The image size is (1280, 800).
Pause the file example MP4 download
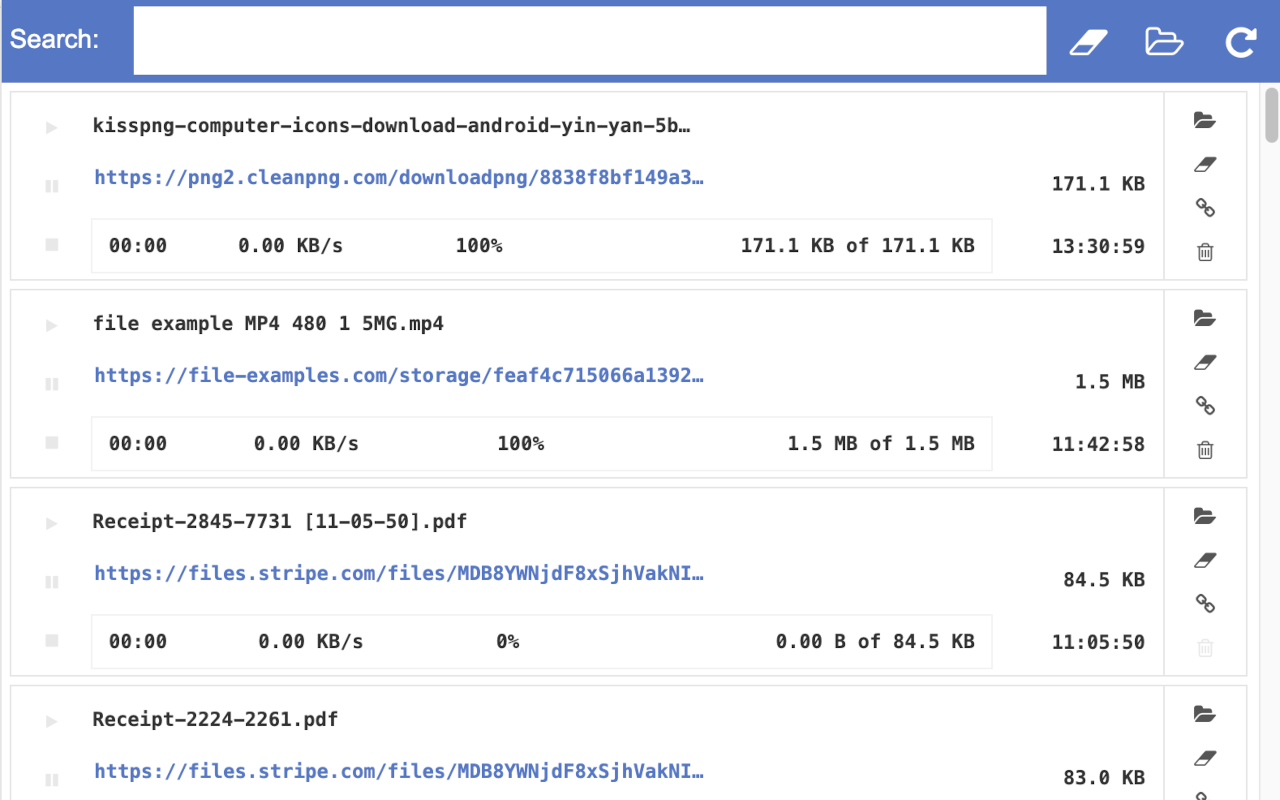50,384
